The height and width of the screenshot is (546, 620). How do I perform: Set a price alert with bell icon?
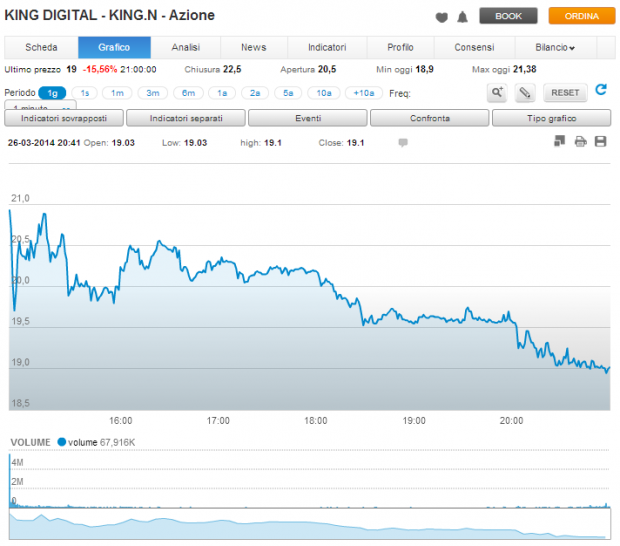(462, 17)
